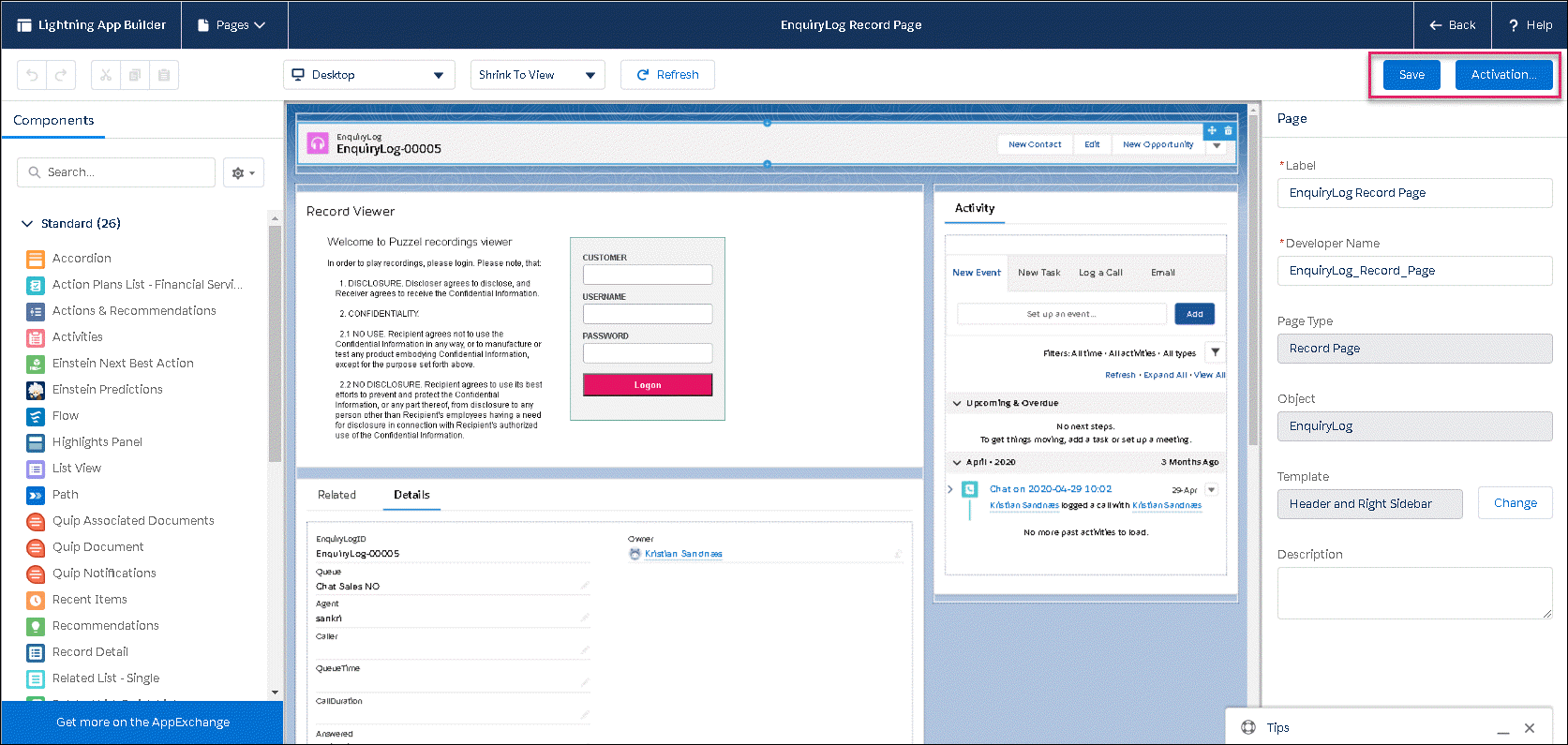Open the Shrink To View dropdown
The height and width of the screenshot is (745, 1568).
click(x=537, y=75)
